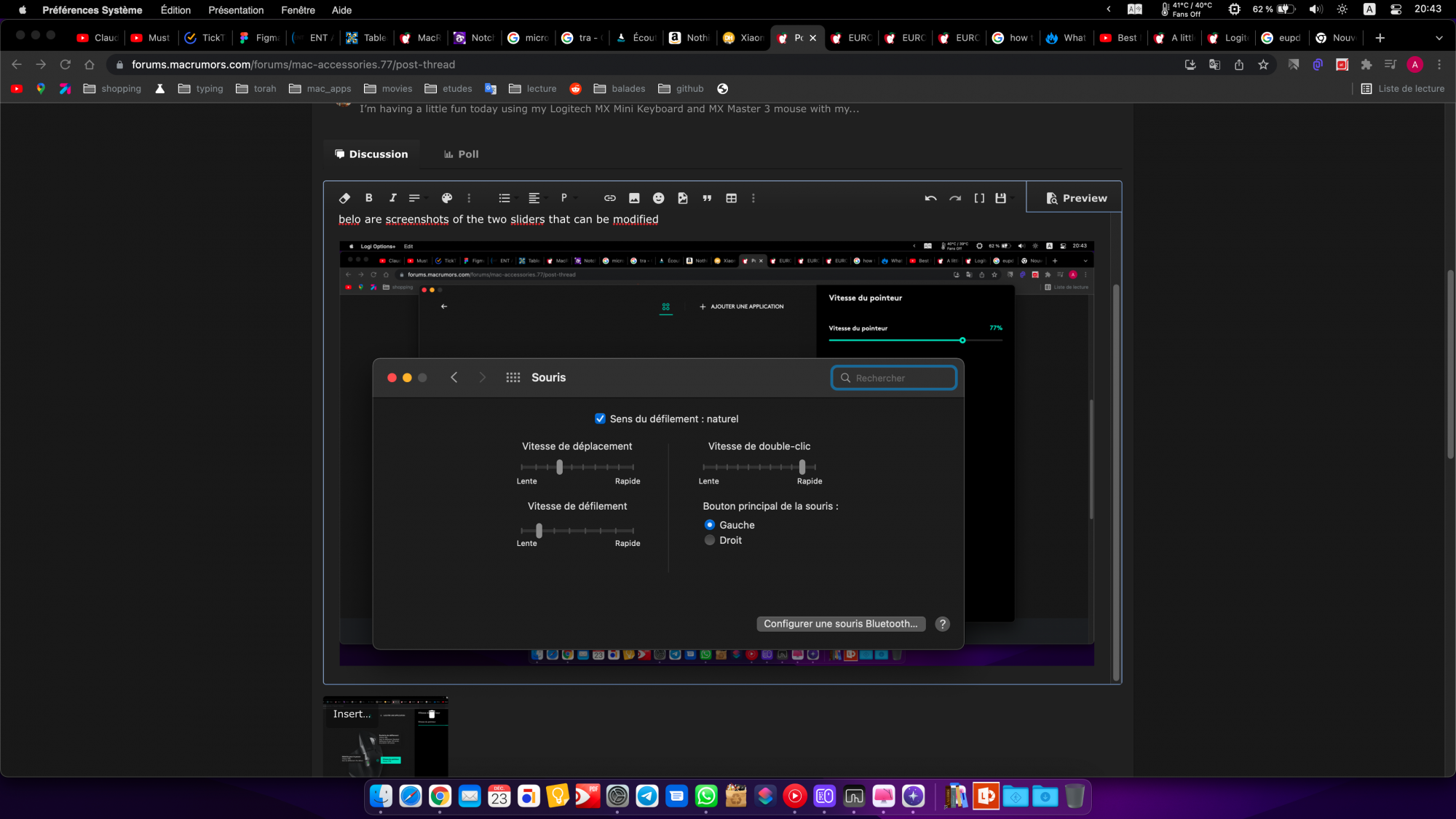Viewport: 1456px width, 819px height.
Task: Insert a table in editor
Action: coord(731,198)
